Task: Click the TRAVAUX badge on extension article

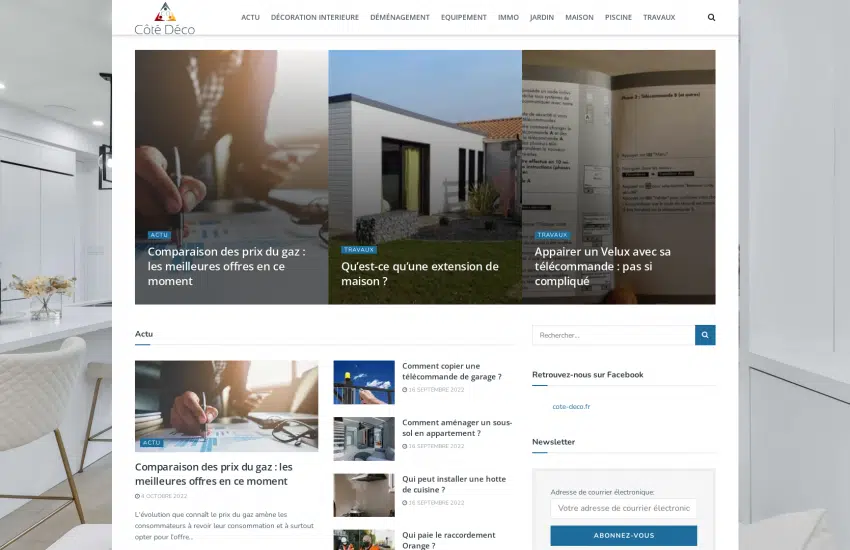Action: (359, 250)
